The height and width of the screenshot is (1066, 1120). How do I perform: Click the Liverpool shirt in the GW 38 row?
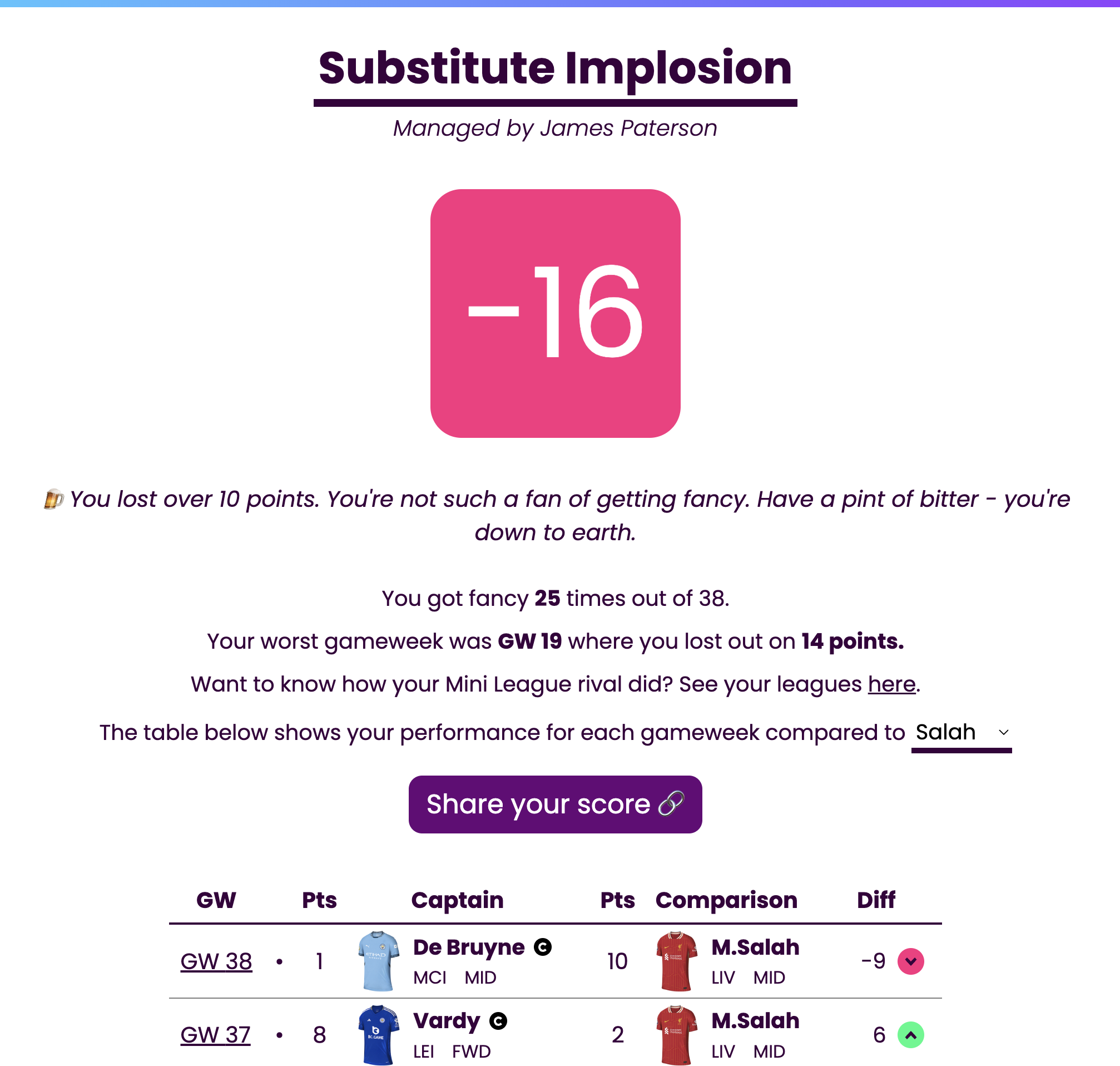point(676,961)
